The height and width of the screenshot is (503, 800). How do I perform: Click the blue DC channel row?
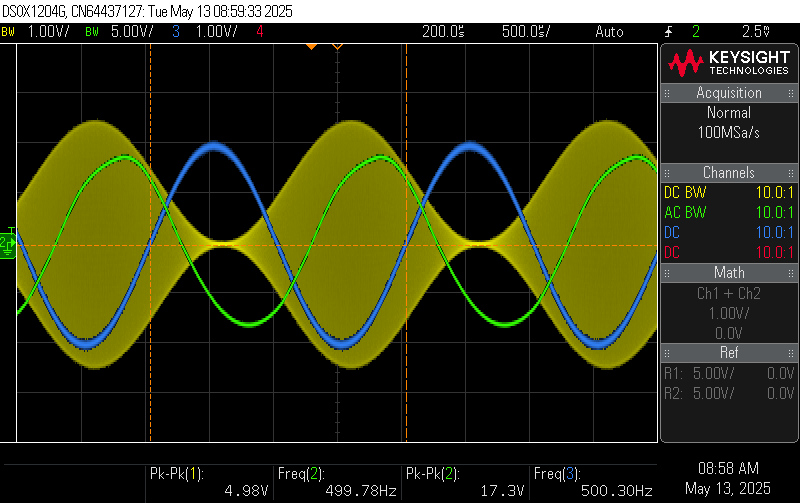pyautogui.click(x=729, y=233)
